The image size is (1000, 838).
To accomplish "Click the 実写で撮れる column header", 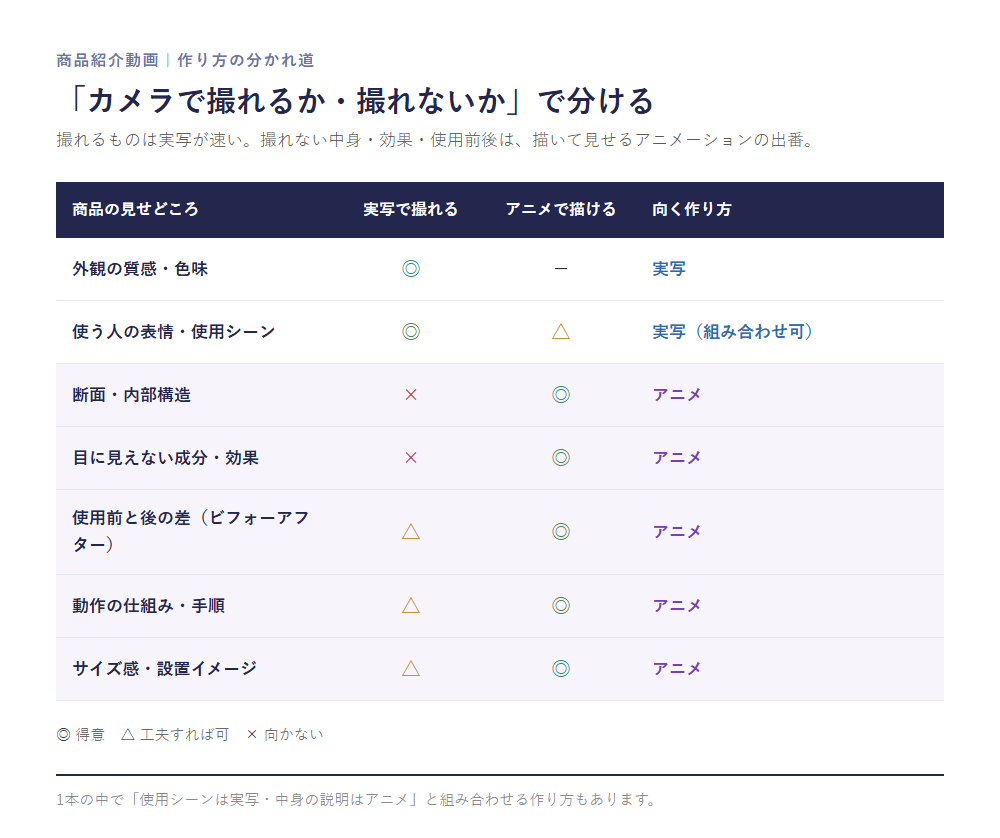I will tap(411, 209).
